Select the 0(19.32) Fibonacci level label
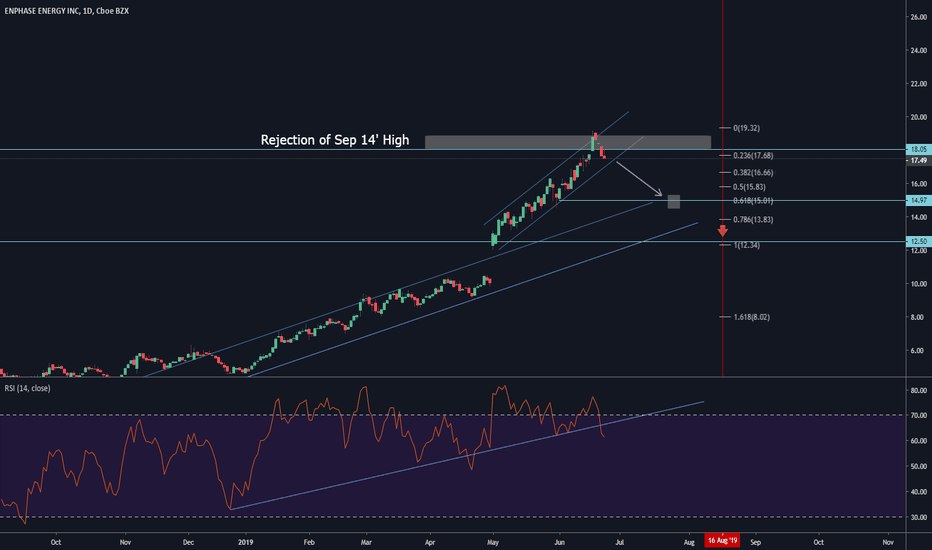 pyautogui.click(x=746, y=128)
